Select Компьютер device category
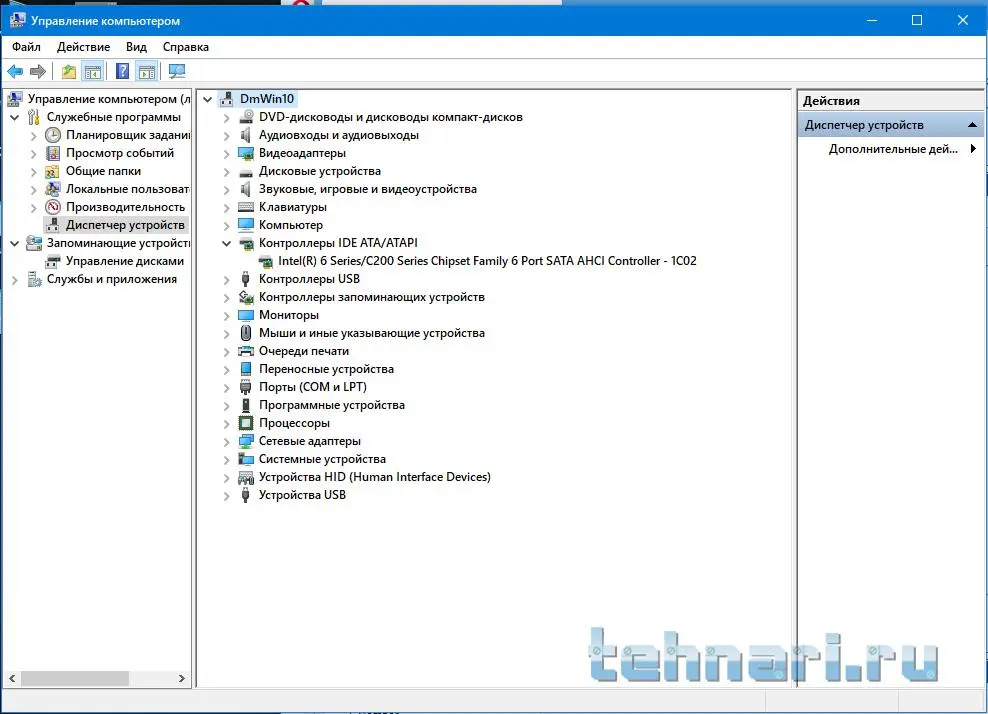Screen dimensions: 988x714 pos(290,225)
